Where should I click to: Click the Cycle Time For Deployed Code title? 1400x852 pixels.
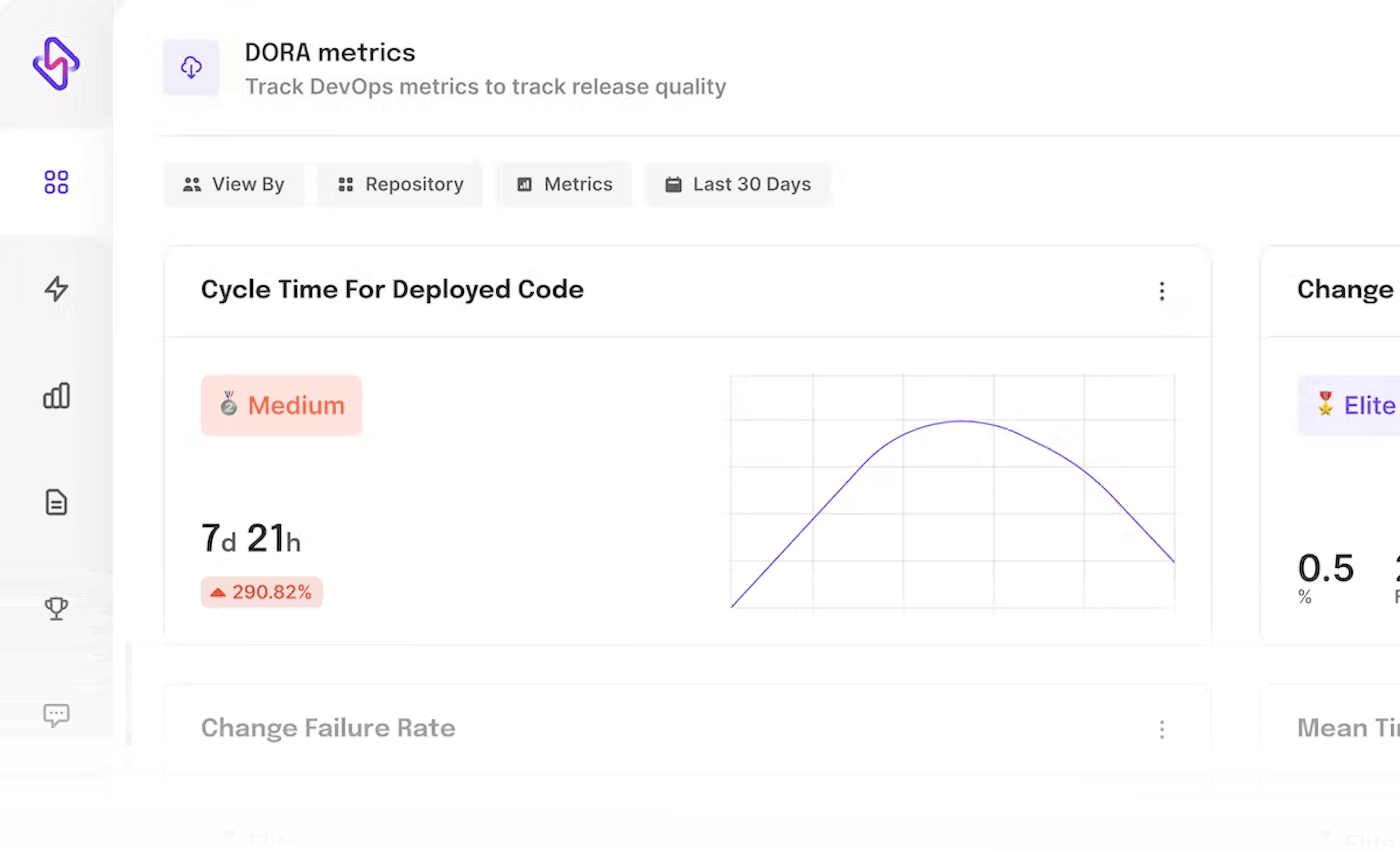point(392,290)
